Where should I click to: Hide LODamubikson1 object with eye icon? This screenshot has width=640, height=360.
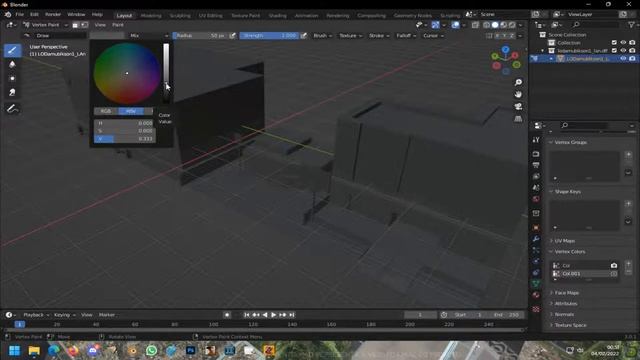(623, 59)
